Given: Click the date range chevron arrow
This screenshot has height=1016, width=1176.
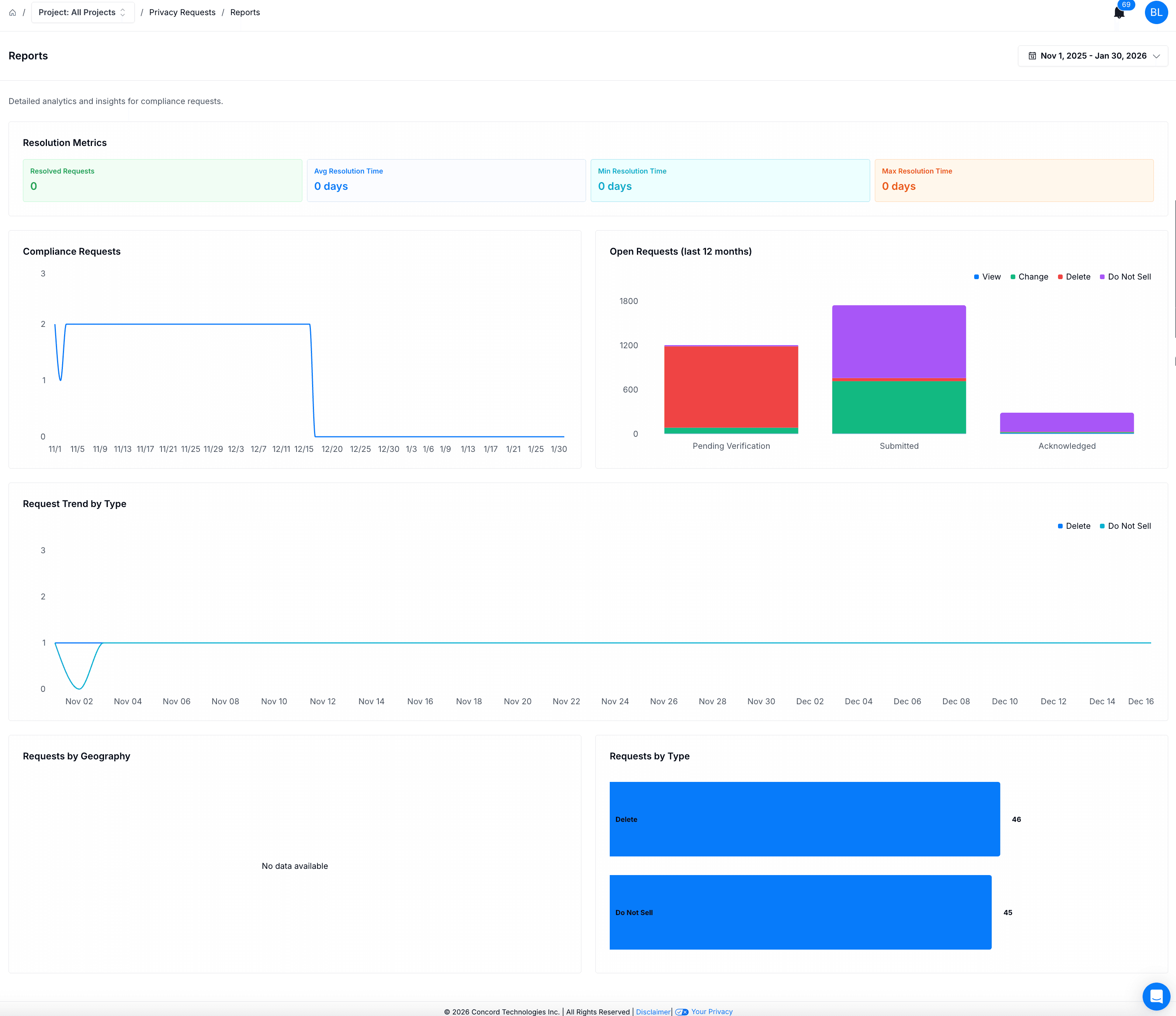Looking at the screenshot, I should pyautogui.click(x=1156, y=56).
